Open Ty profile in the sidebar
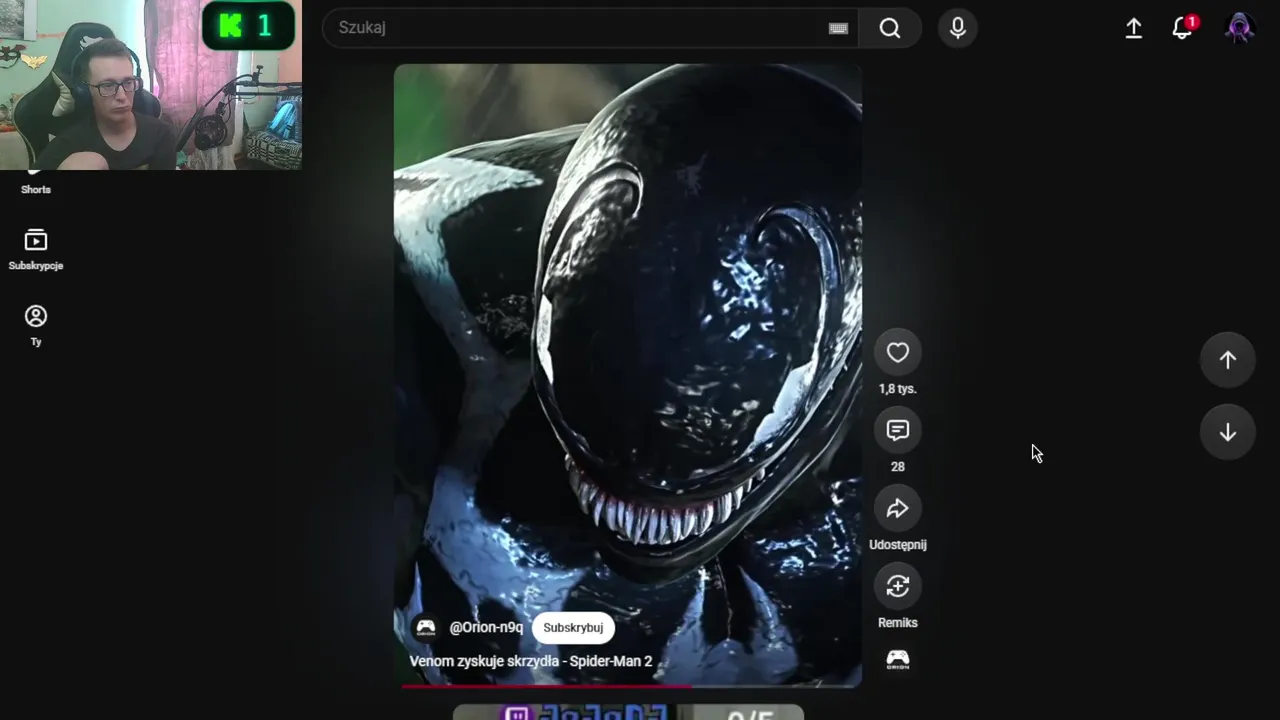Viewport: 1280px width, 720px height. (x=36, y=326)
